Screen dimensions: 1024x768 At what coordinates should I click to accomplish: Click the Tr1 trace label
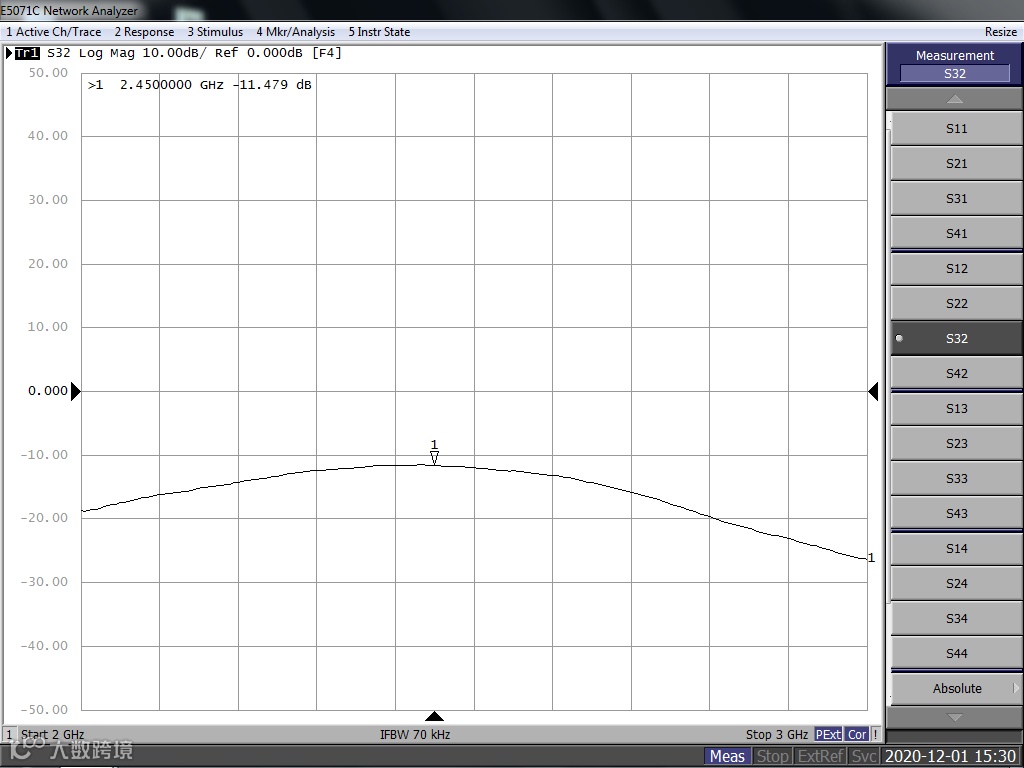click(x=27, y=53)
